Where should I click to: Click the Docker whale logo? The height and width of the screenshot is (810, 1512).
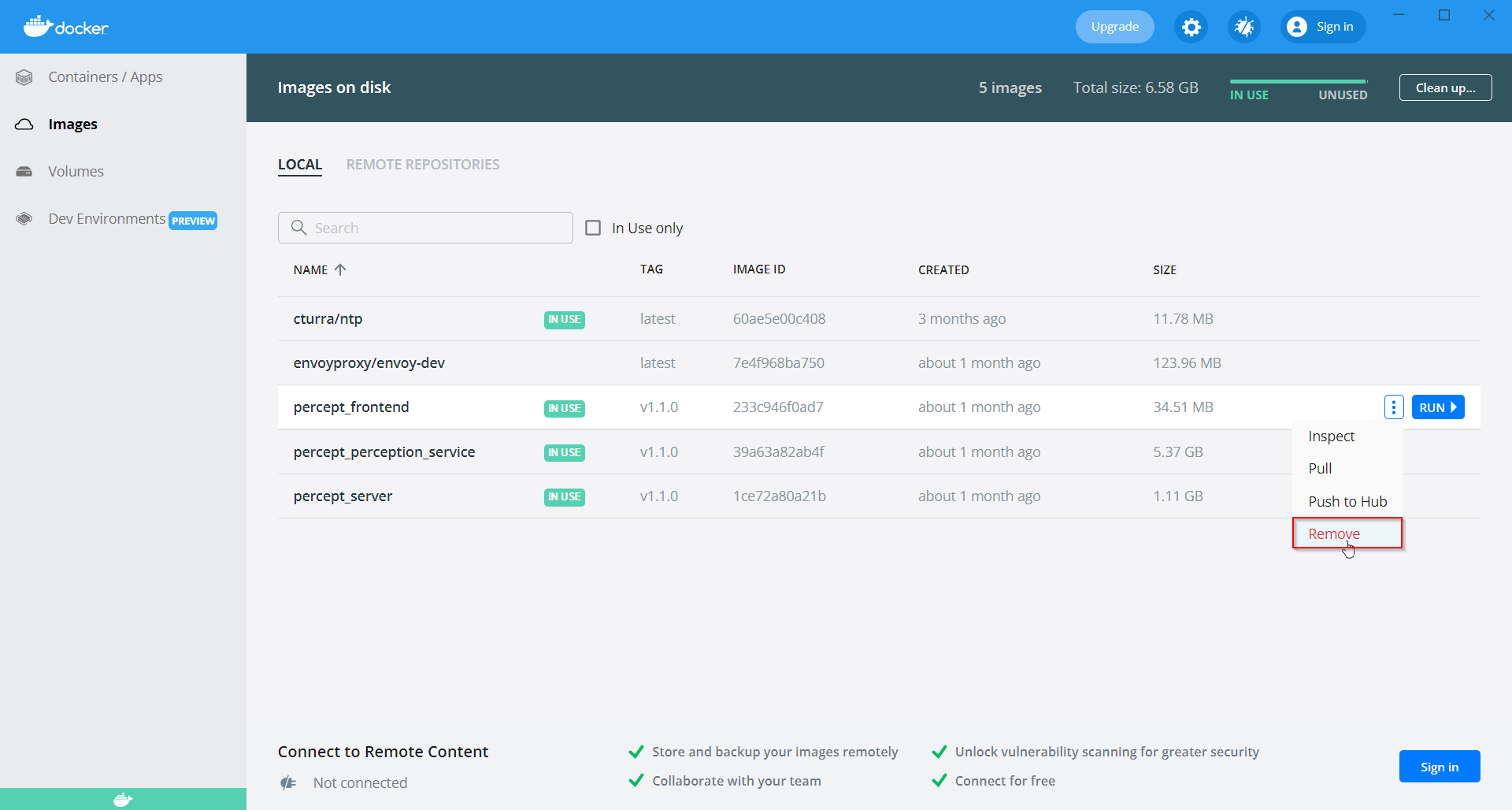tap(66, 27)
